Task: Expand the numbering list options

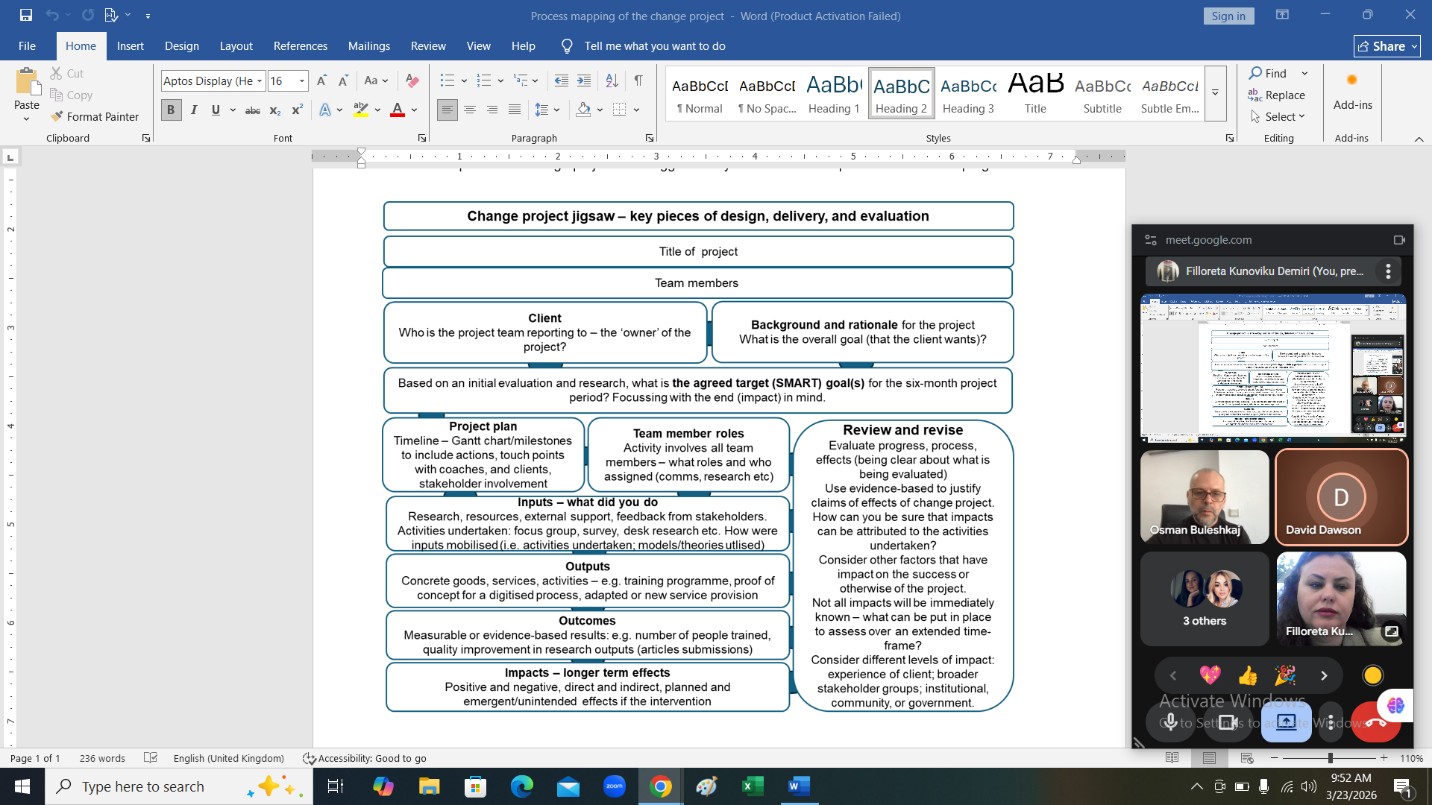Action: tap(500, 81)
